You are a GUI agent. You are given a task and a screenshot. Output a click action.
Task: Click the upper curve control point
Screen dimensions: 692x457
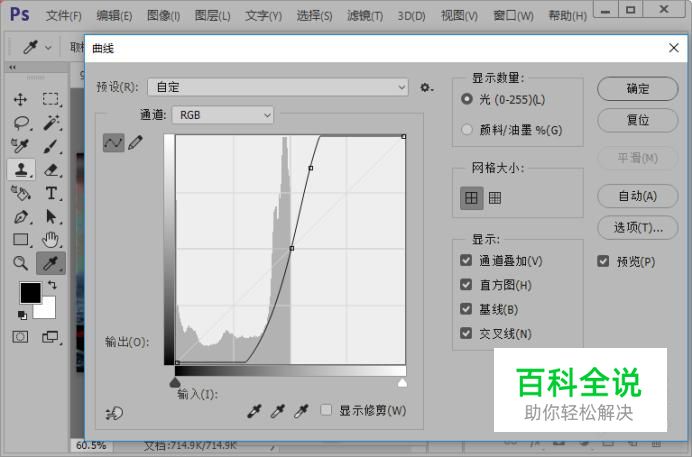click(311, 168)
